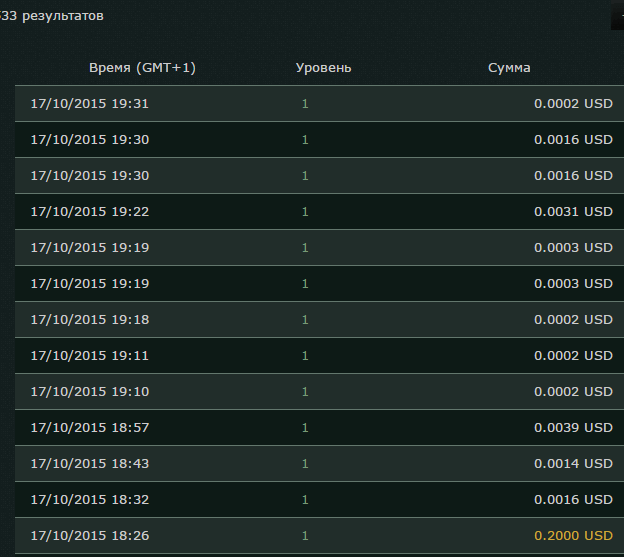Select the 17/10/2015 19:31 row timestamp
Image resolution: width=624 pixels, height=557 pixels.
tap(90, 104)
